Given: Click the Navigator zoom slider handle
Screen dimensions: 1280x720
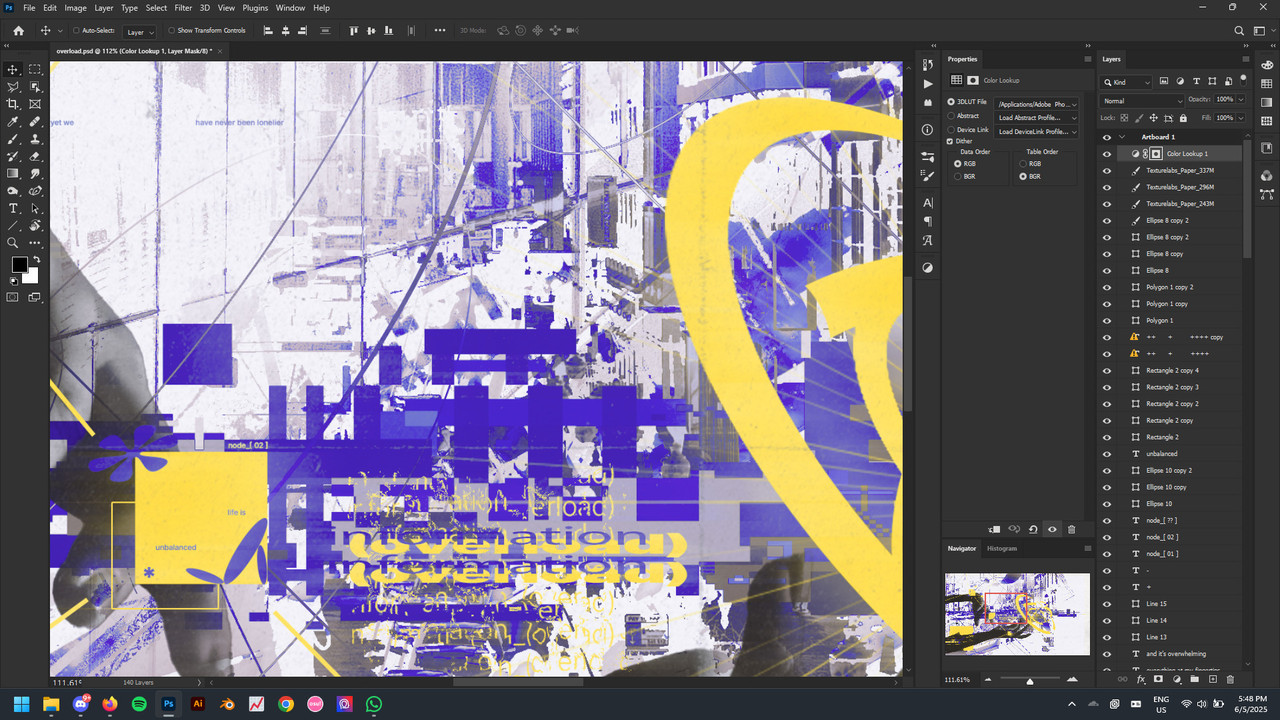Looking at the screenshot, I should click(x=1030, y=681).
